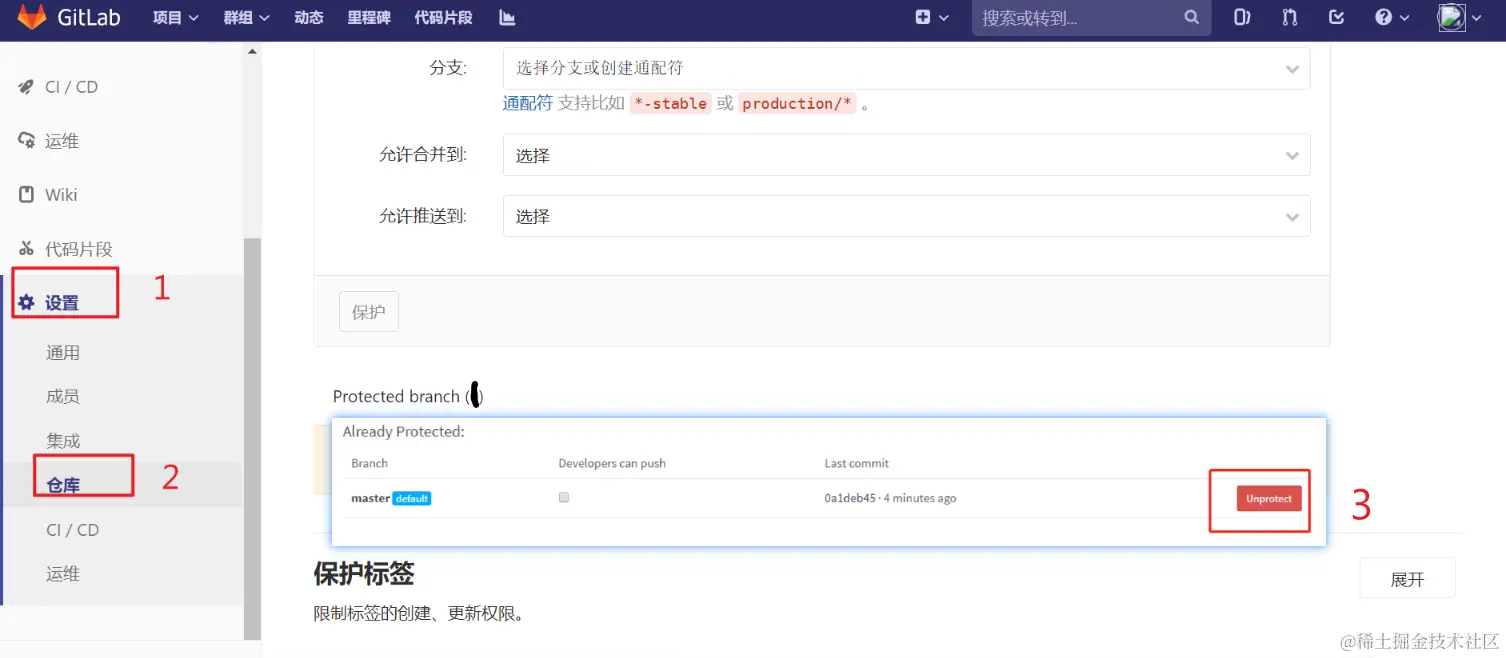
Task: Open the to-do list icon
Action: [x=1337, y=17]
